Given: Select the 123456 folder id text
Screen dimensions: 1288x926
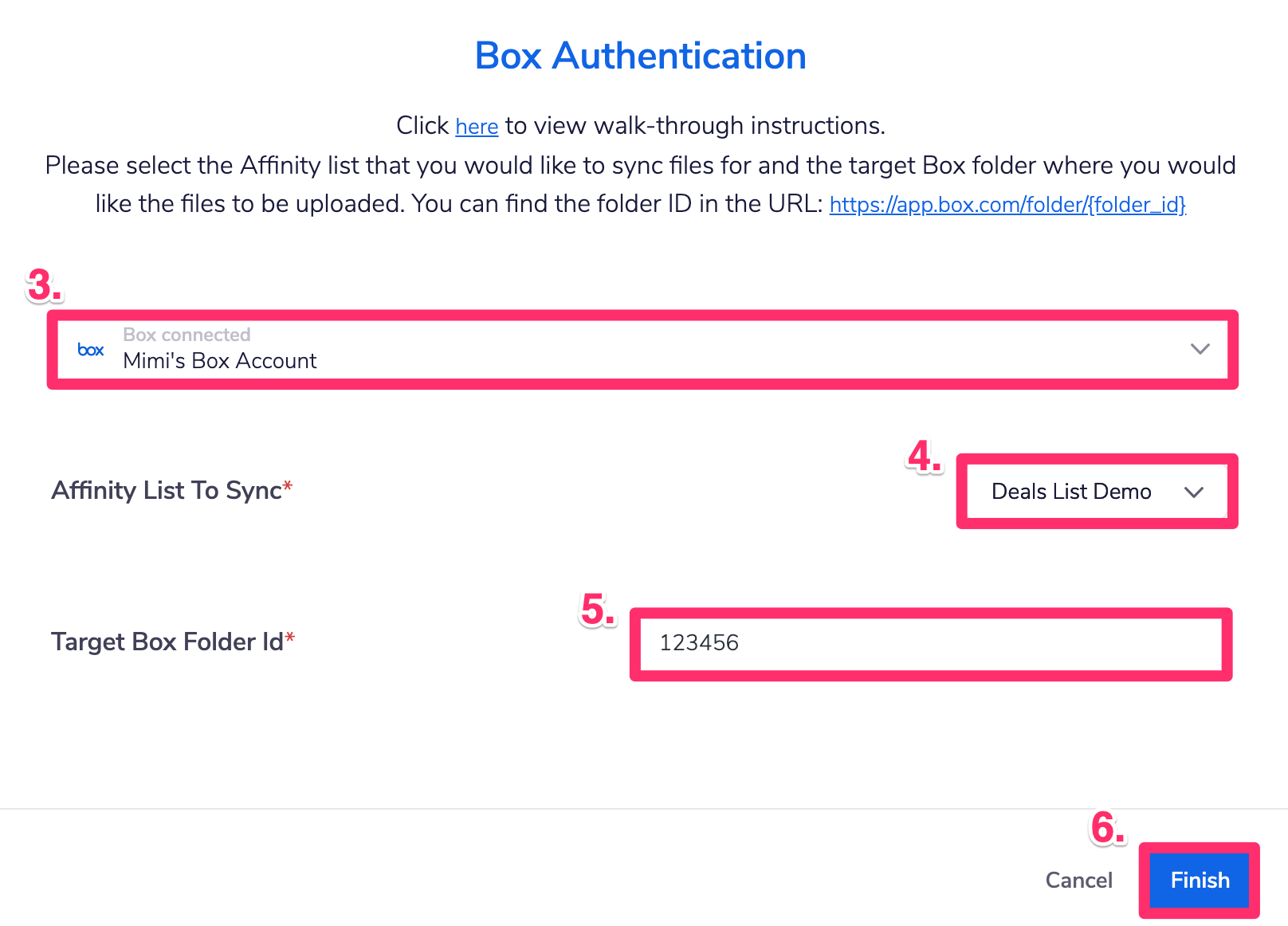Looking at the screenshot, I should [699, 644].
